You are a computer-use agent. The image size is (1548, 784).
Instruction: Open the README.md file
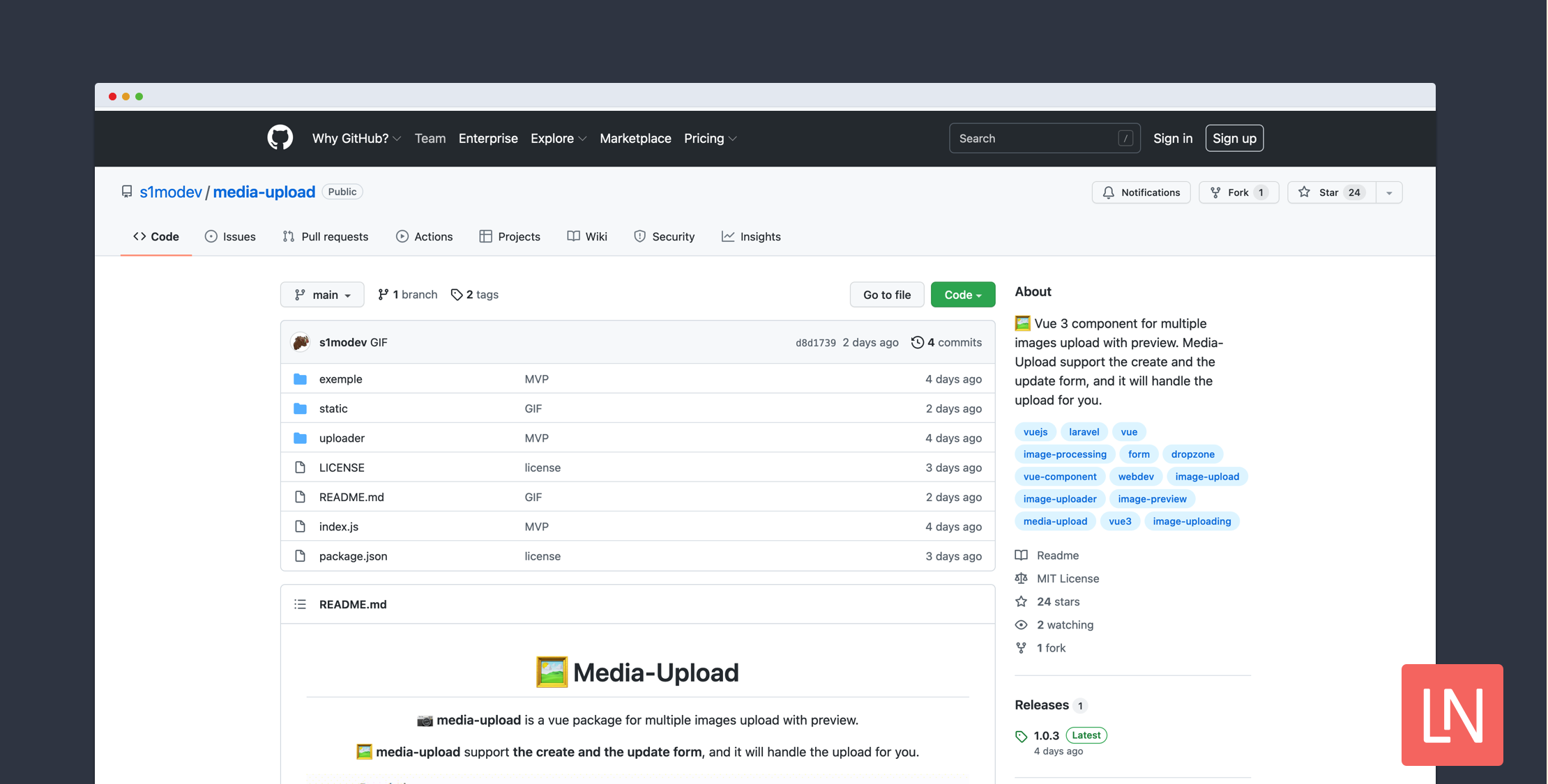pos(351,496)
